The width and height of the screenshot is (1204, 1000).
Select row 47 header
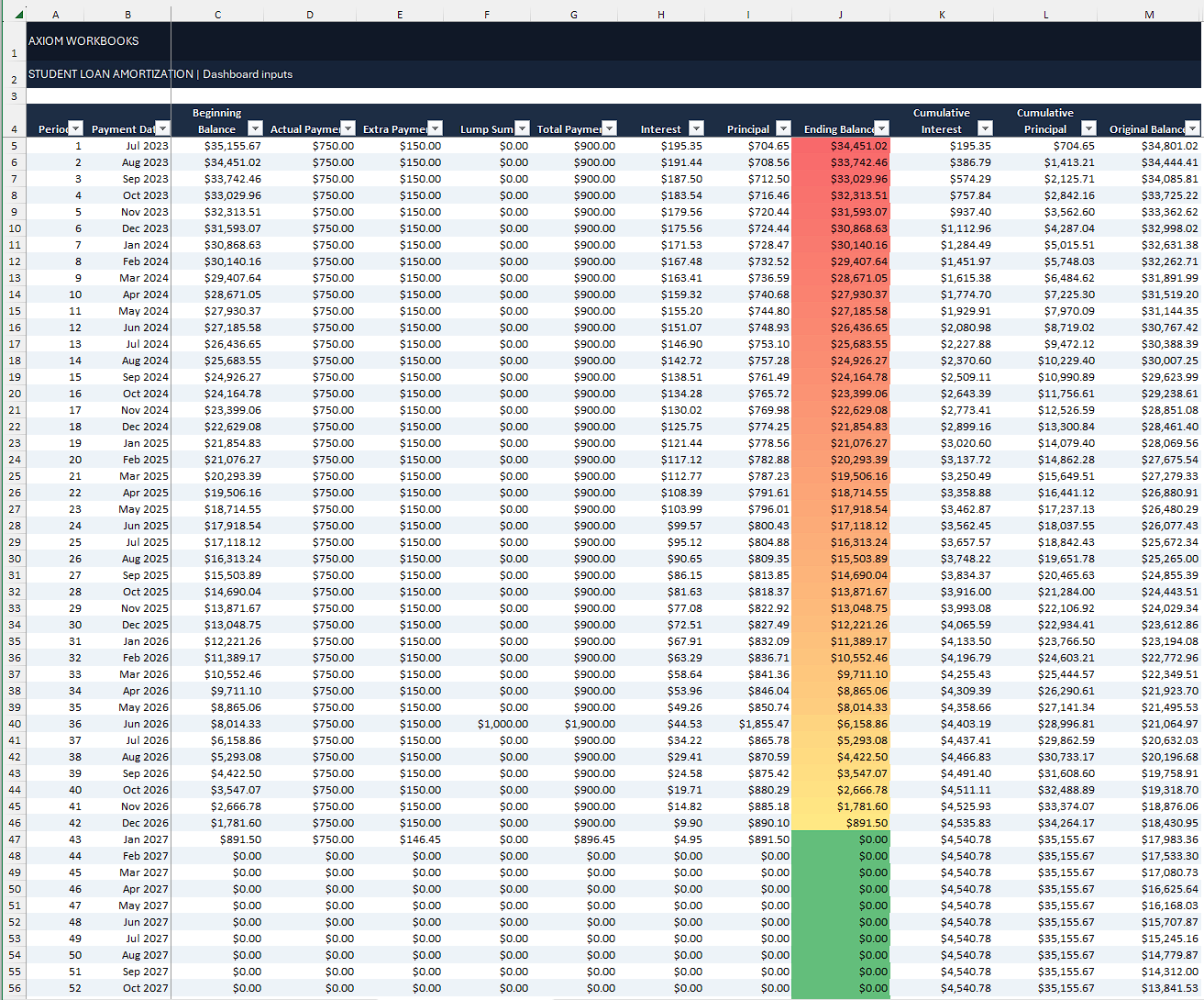14,839
